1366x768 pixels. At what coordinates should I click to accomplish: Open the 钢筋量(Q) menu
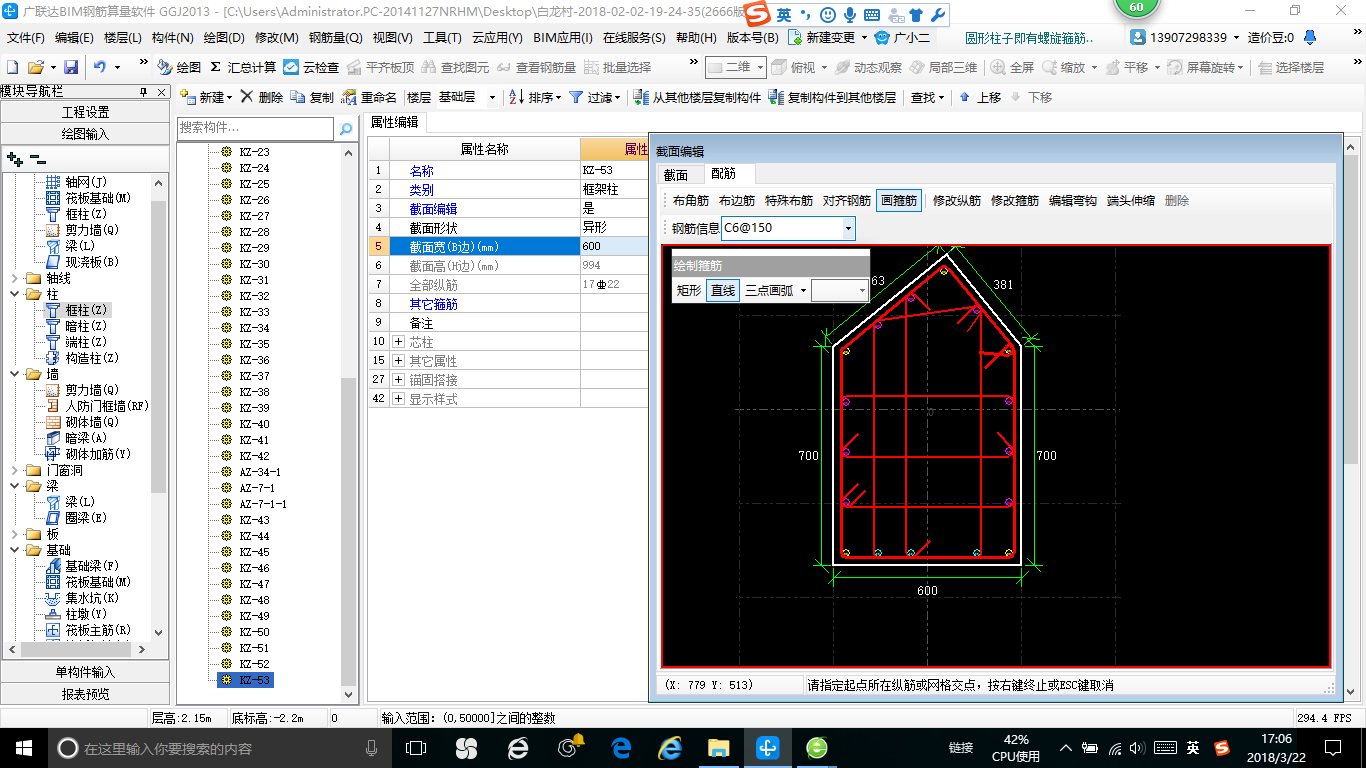[x=335, y=38]
